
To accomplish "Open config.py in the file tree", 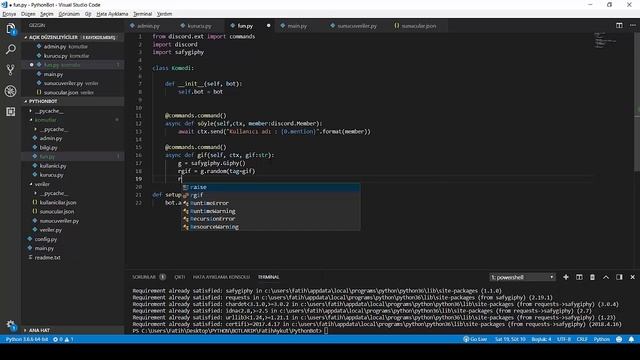I will (73, 239).
